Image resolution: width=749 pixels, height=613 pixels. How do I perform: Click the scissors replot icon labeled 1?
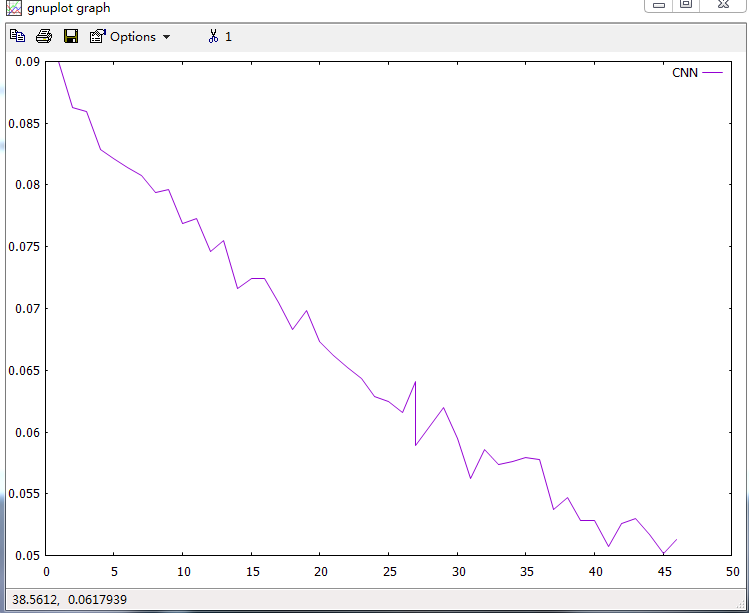tap(220, 36)
